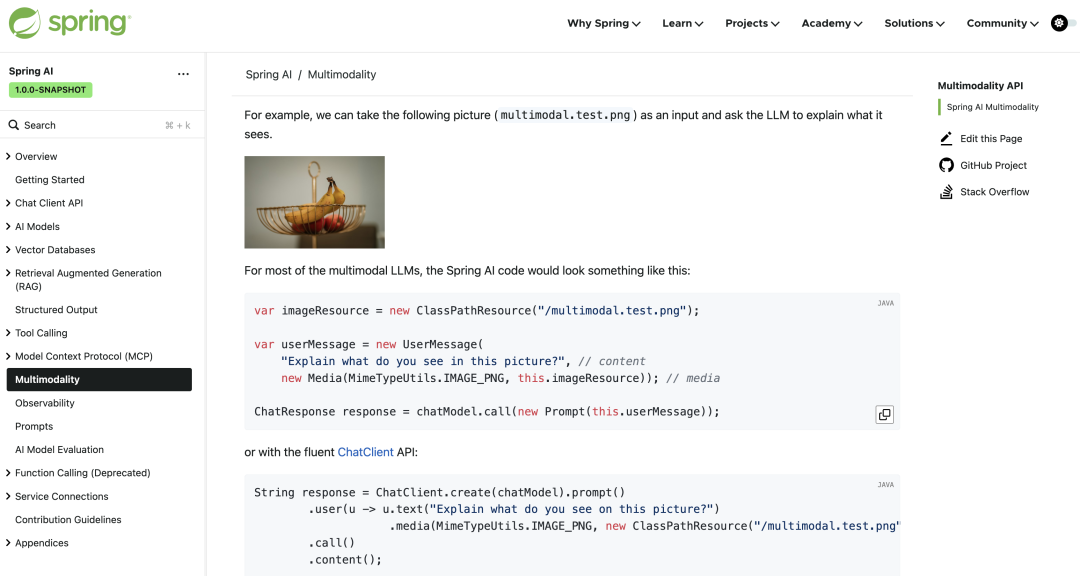Click the Stack Overflow icon
Image resolution: width=1080 pixels, height=576 pixels.
click(x=946, y=192)
